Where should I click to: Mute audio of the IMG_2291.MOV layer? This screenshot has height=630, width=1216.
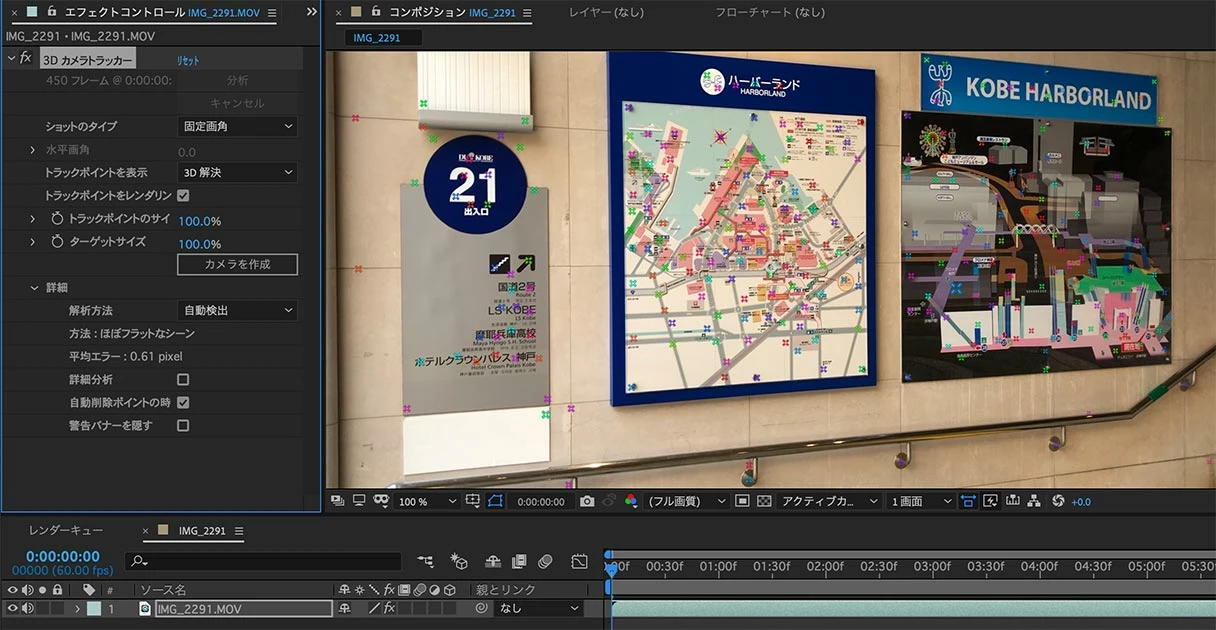click(x=27, y=608)
